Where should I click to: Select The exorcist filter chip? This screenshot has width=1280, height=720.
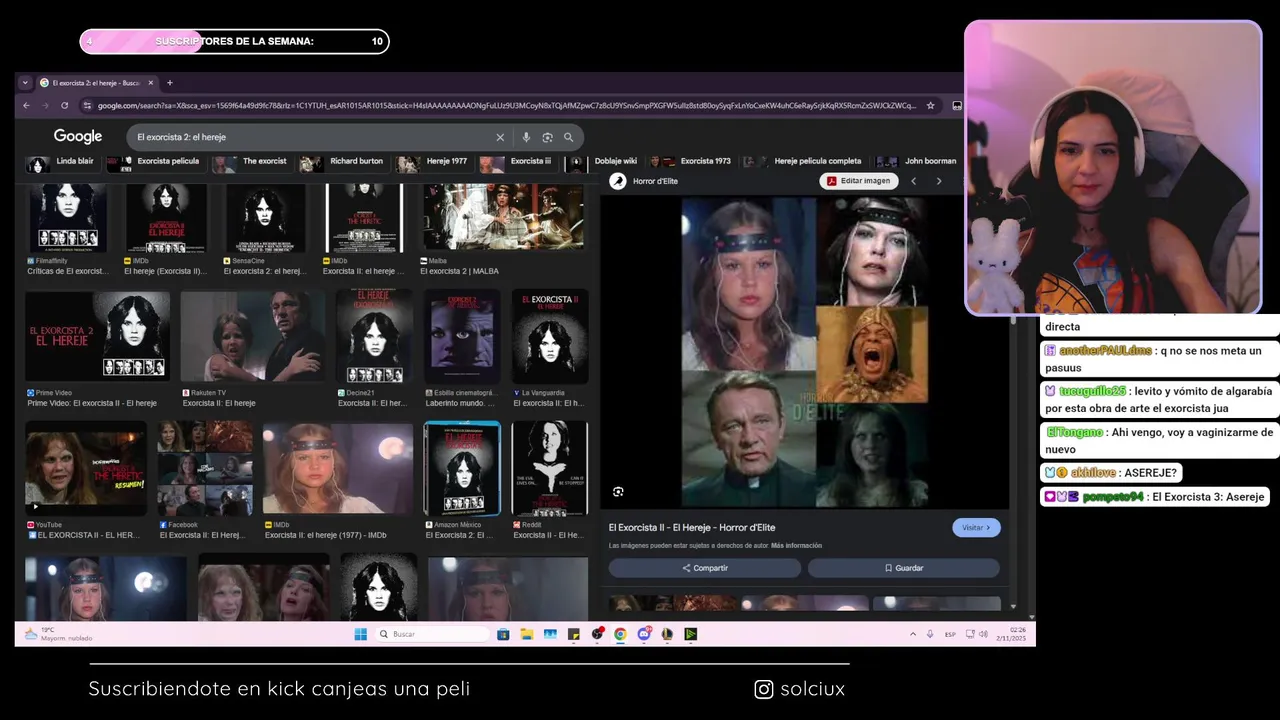coord(252,162)
